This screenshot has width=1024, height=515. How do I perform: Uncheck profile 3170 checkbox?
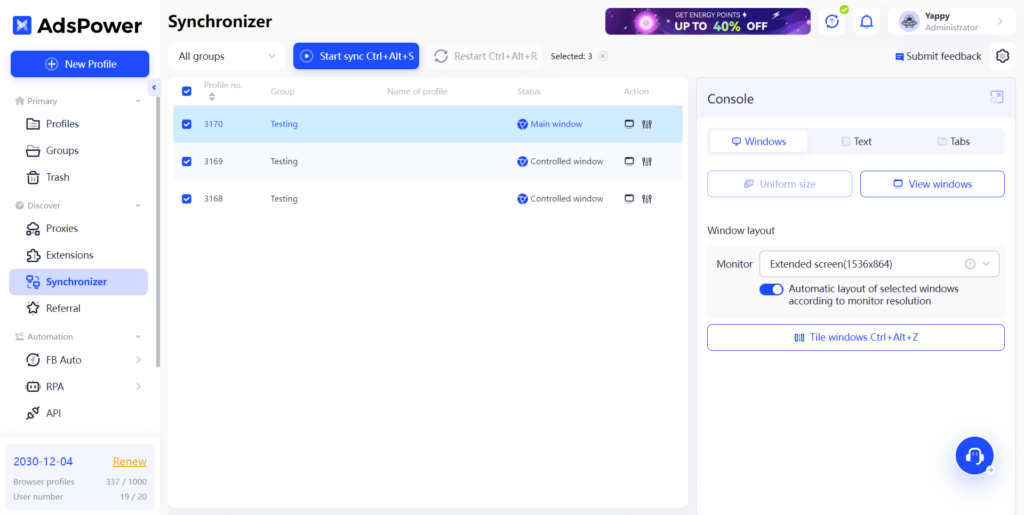[187, 124]
